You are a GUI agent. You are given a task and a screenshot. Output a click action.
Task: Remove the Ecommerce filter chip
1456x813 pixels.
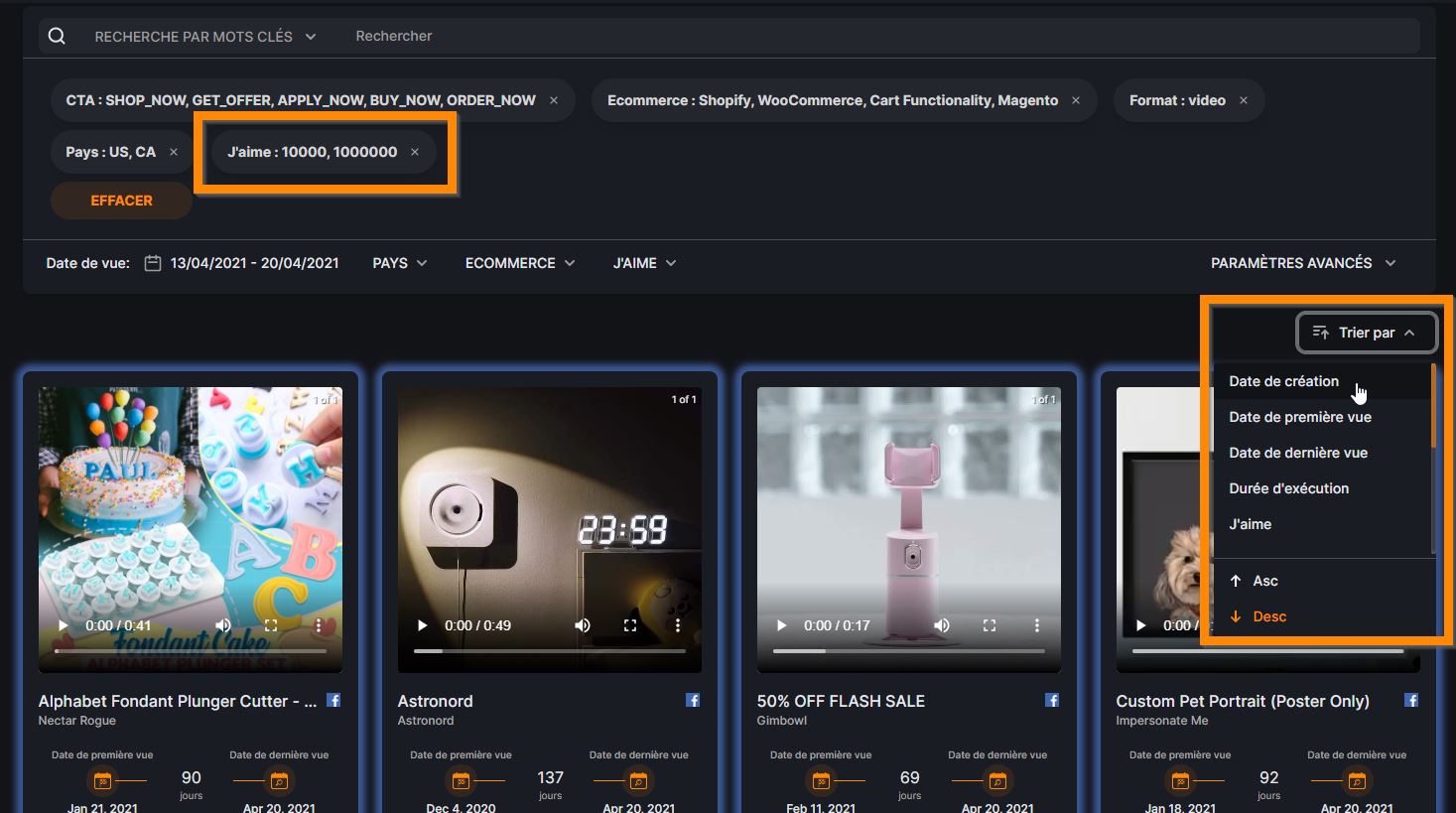tap(1076, 100)
